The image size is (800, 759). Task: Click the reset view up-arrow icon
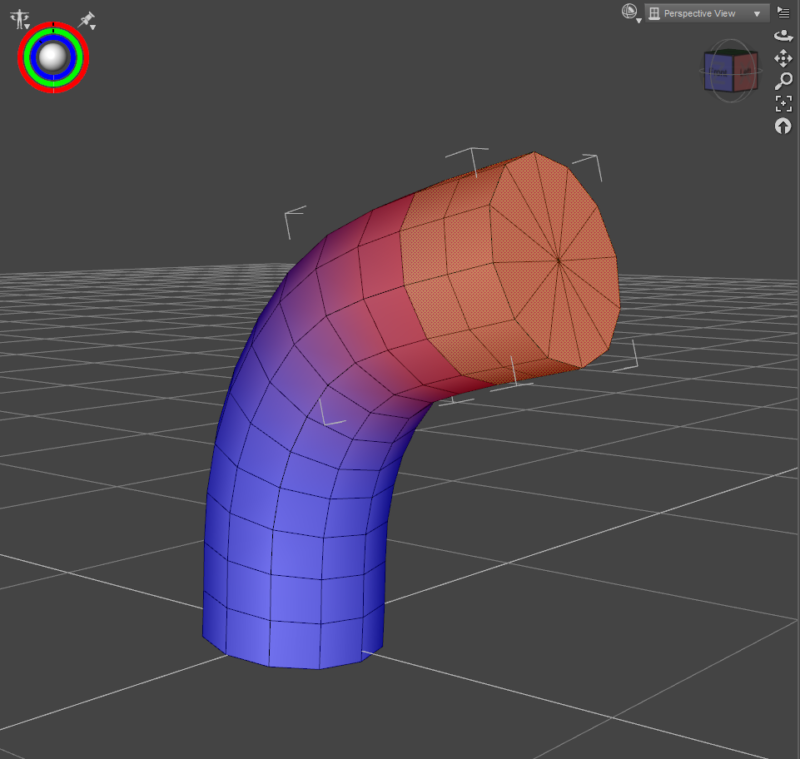pyautogui.click(x=783, y=126)
